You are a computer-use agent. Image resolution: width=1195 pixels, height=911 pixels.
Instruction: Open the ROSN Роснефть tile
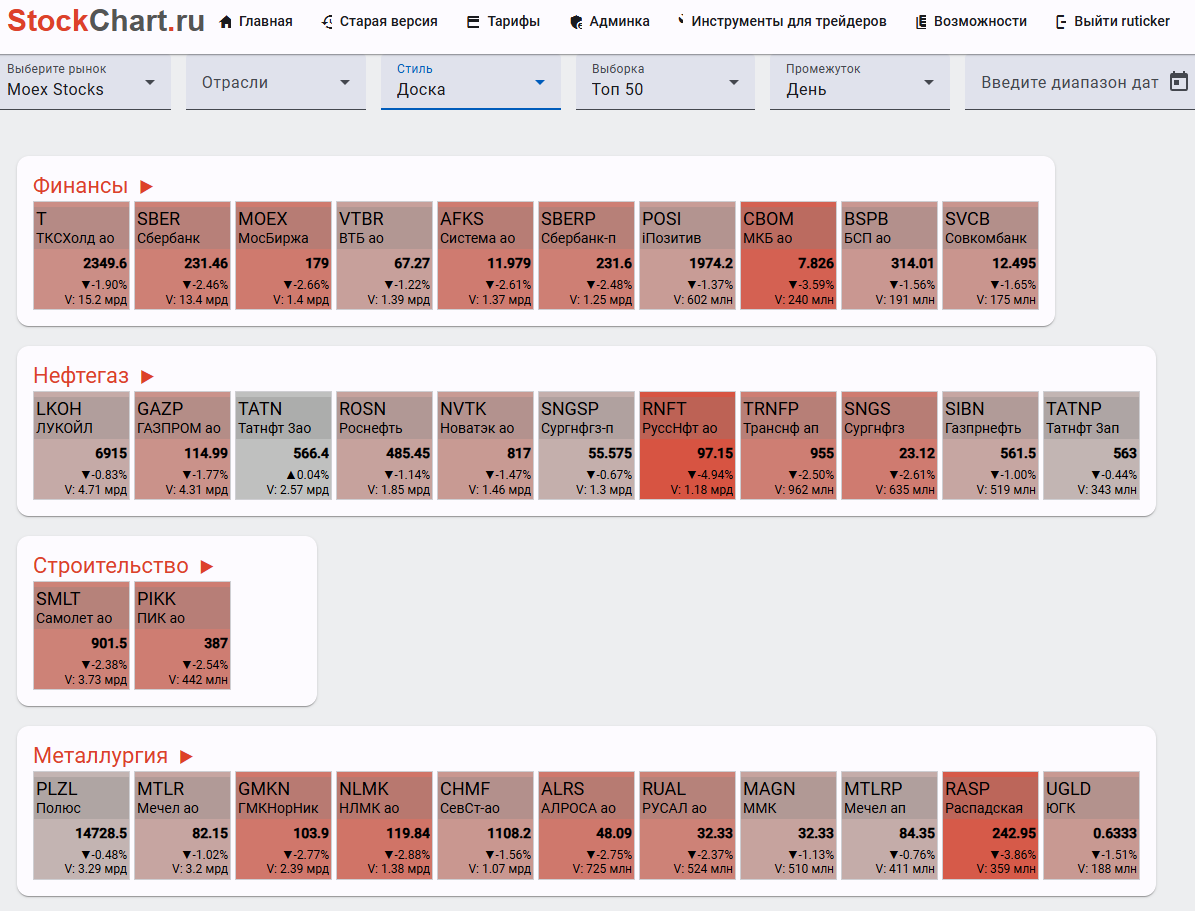(385, 445)
